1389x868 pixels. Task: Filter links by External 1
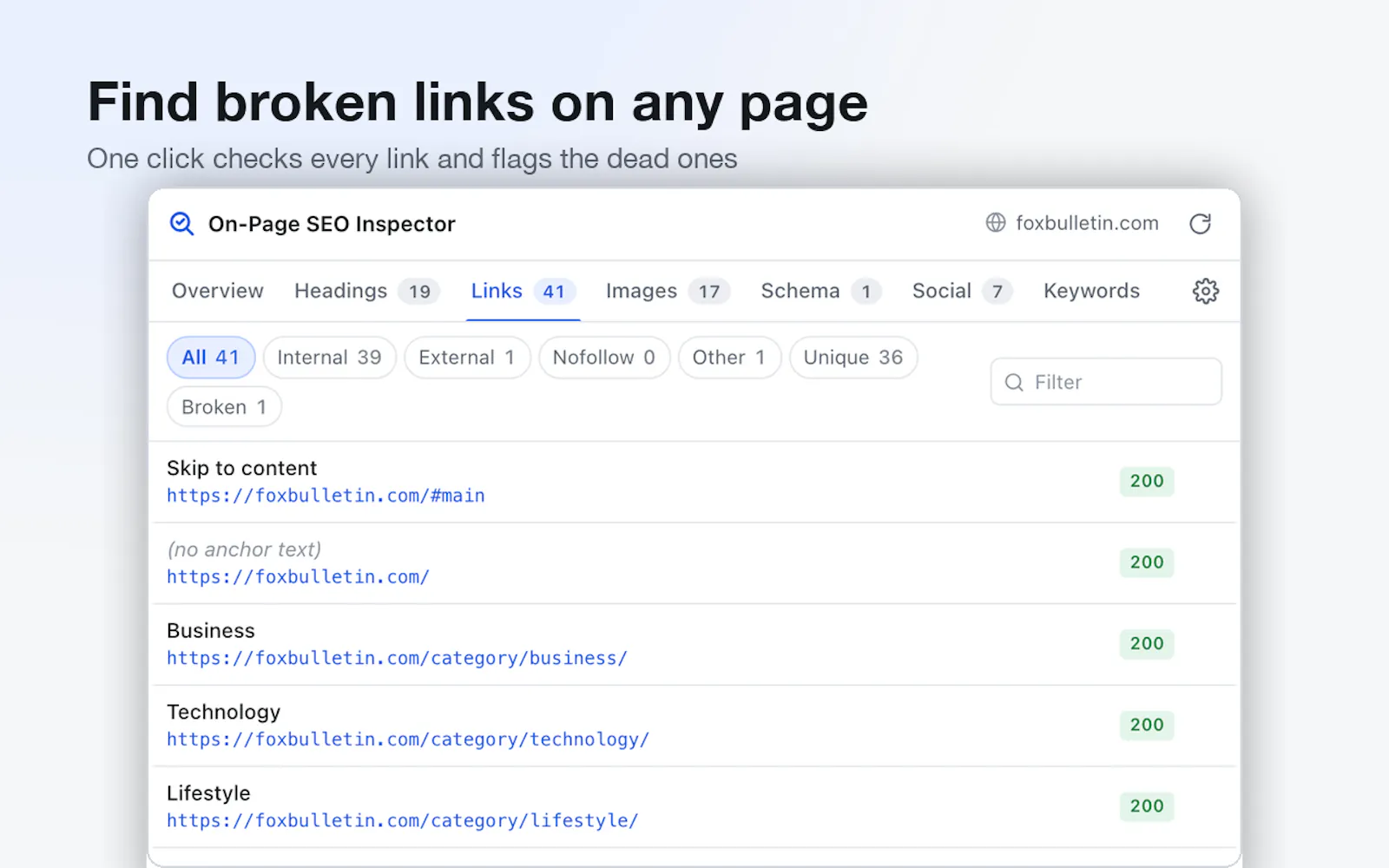pos(467,358)
